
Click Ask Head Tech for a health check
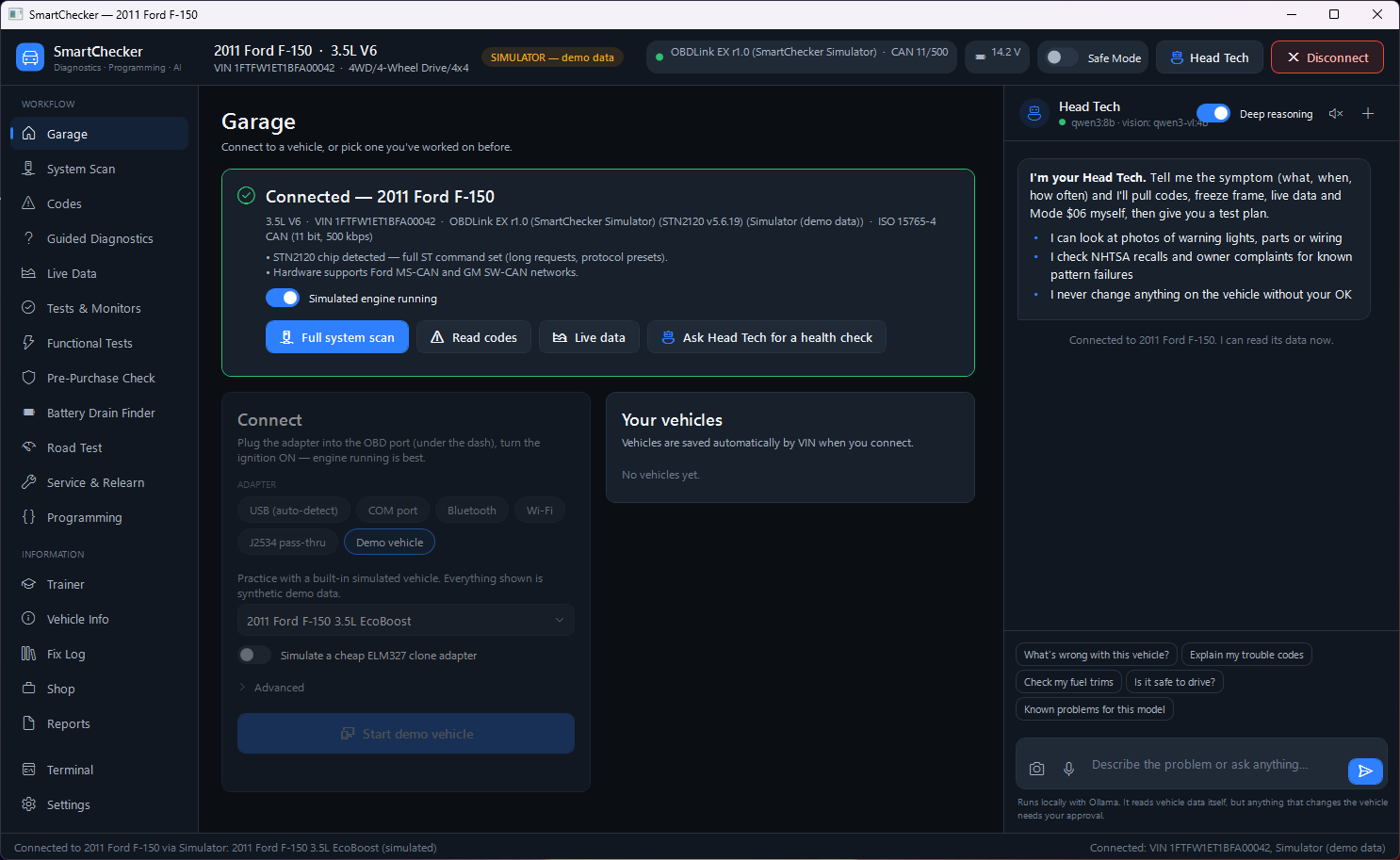767,337
